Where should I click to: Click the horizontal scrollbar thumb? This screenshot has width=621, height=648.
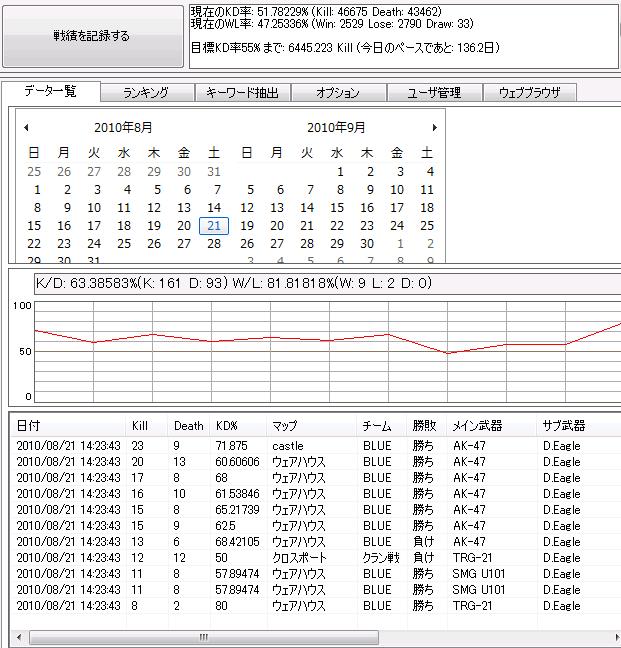tap(204, 637)
